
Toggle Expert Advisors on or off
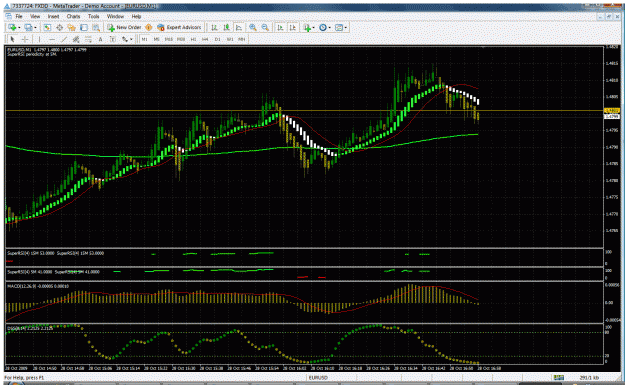(x=179, y=28)
